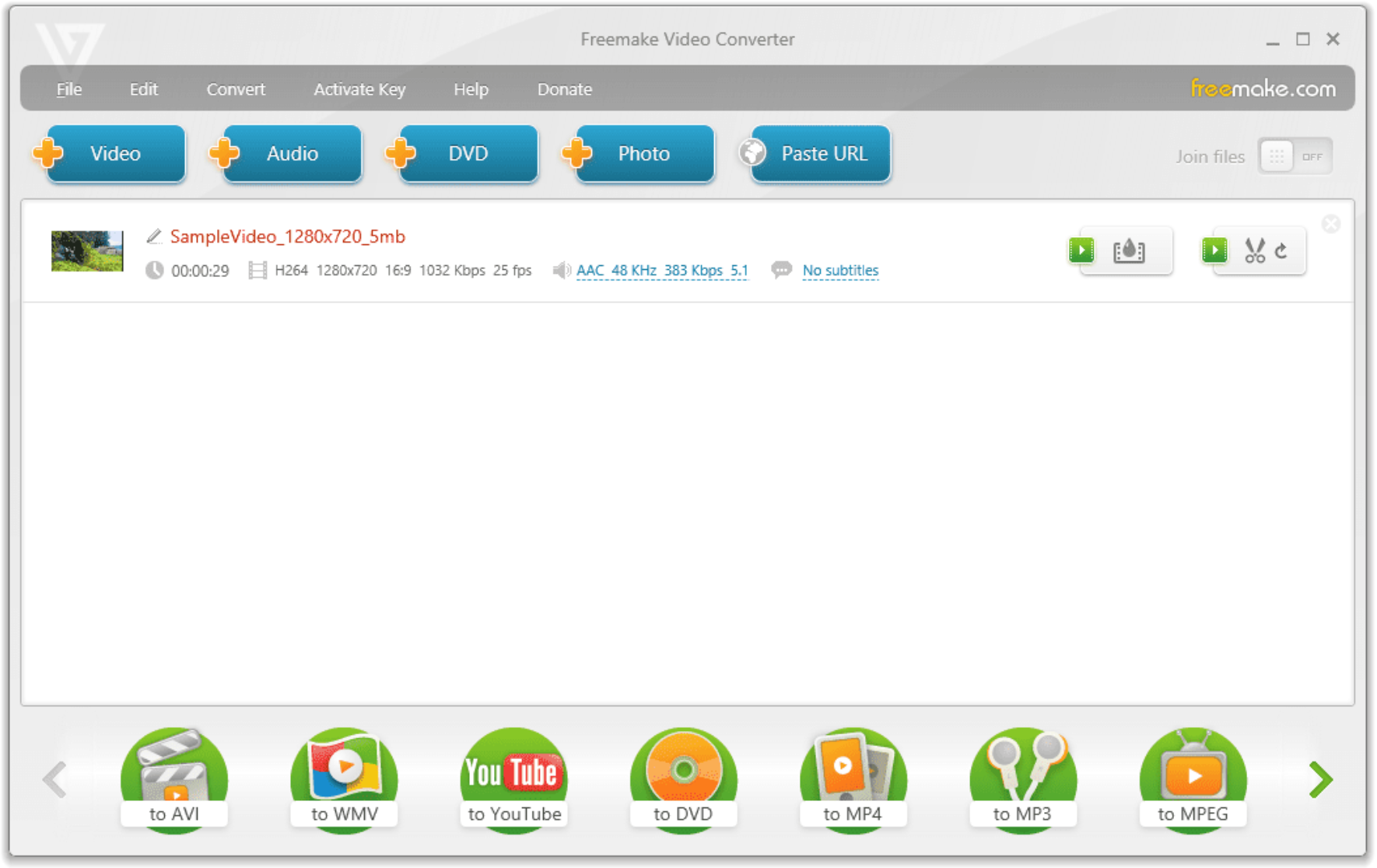Add a video with the Video button
The height and width of the screenshot is (868, 1377).
(x=114, y=153)
